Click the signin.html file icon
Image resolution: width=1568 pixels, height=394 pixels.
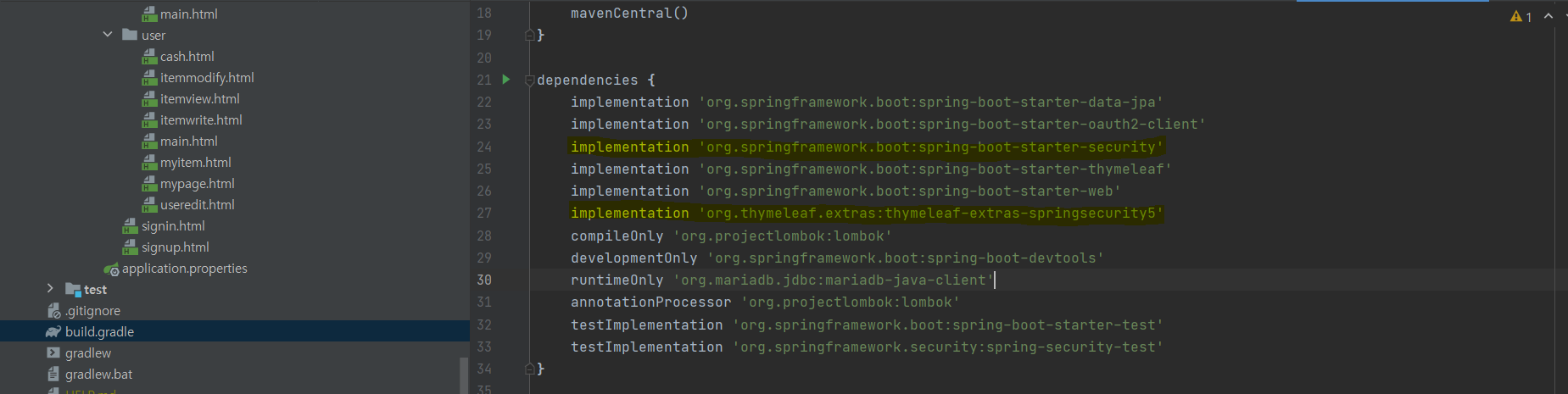pyautogui.click(x=130, y=225)
